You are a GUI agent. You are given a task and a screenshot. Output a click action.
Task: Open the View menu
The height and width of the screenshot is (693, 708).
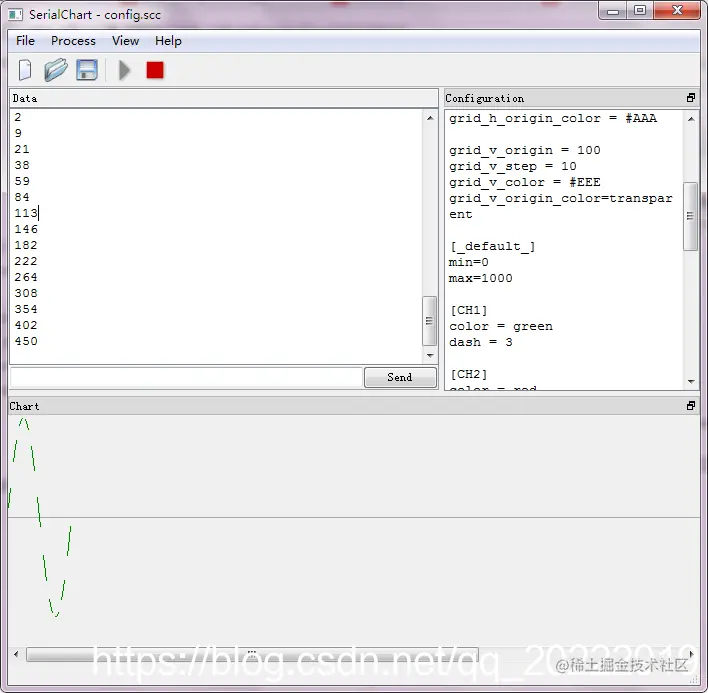click(x=126, y=41)
